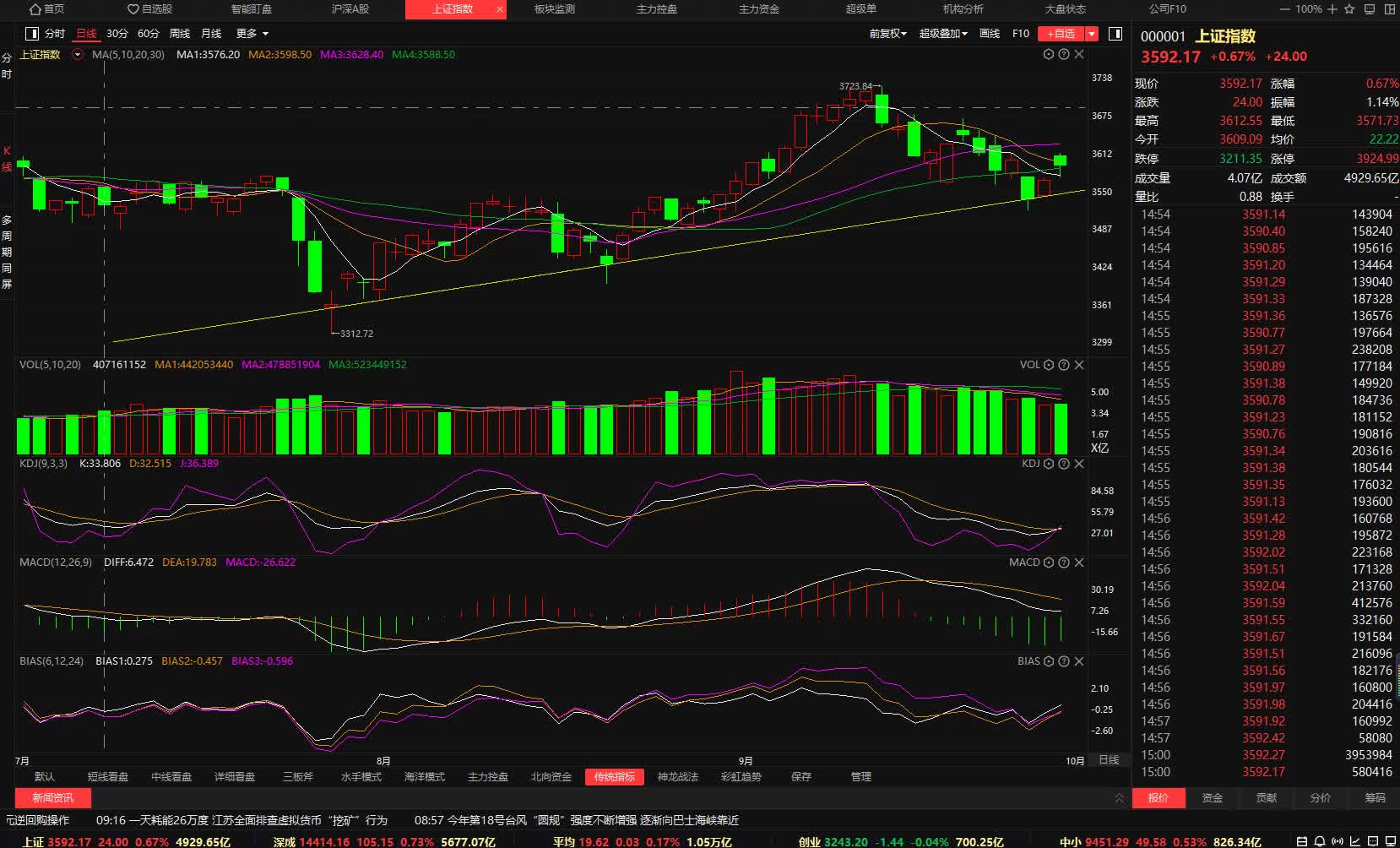
Task: Open BIAS indicator help icon
Action: pyautogui.click(x=1064, y=661)
